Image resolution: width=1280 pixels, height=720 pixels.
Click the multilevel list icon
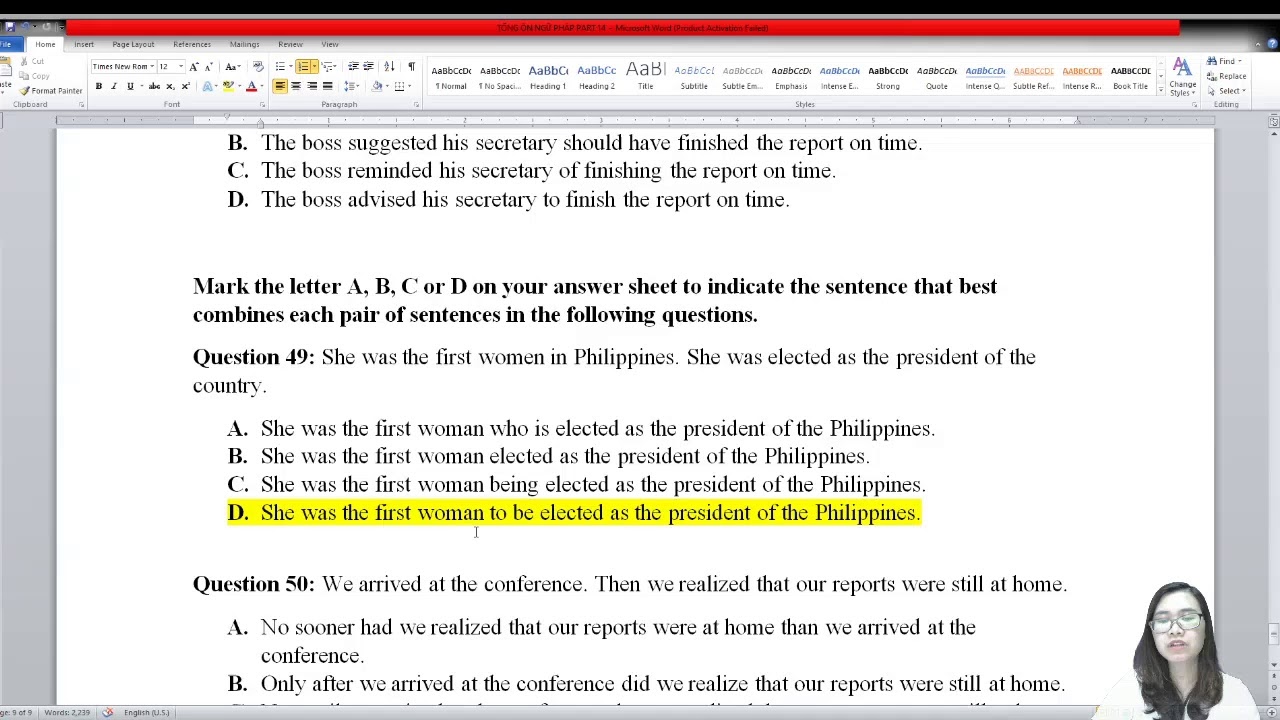click(x=327, y=66)
